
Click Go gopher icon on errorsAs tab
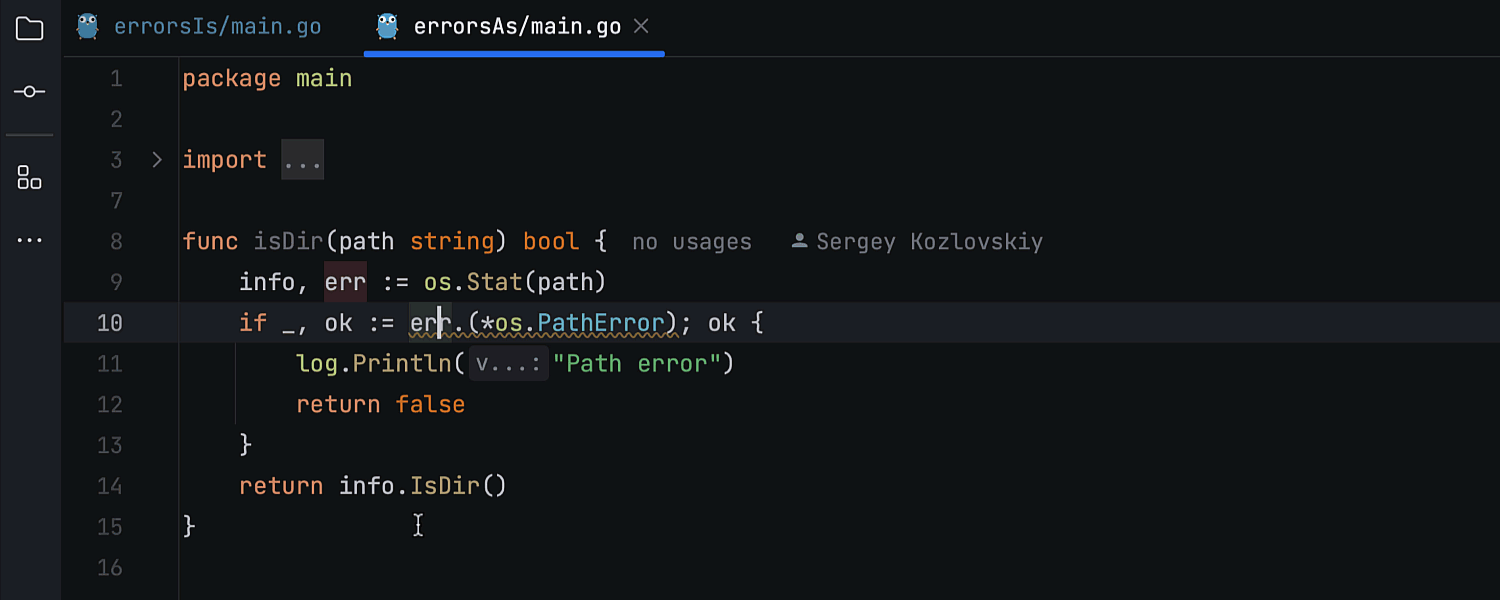point(387,27)
